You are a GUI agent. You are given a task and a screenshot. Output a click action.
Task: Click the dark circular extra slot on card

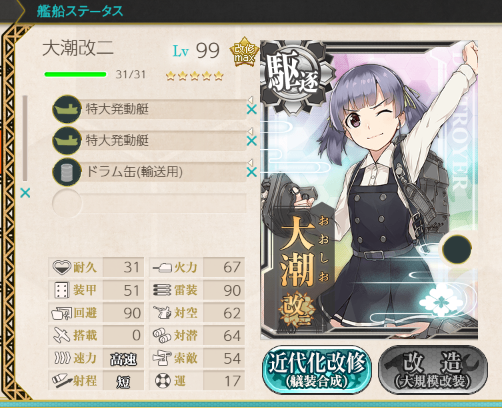(457, 249)
